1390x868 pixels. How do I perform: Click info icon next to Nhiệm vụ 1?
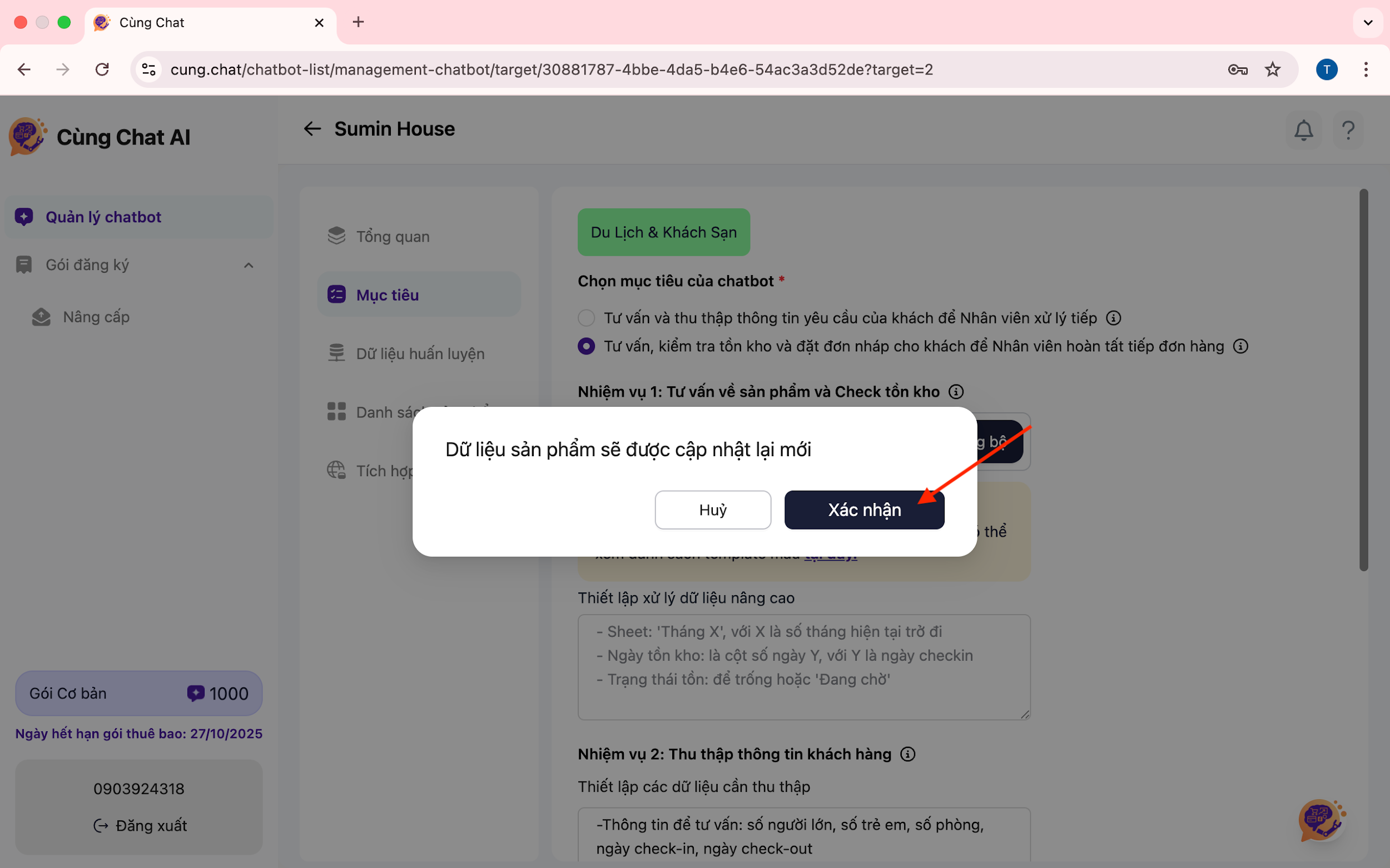pos(956,392)
